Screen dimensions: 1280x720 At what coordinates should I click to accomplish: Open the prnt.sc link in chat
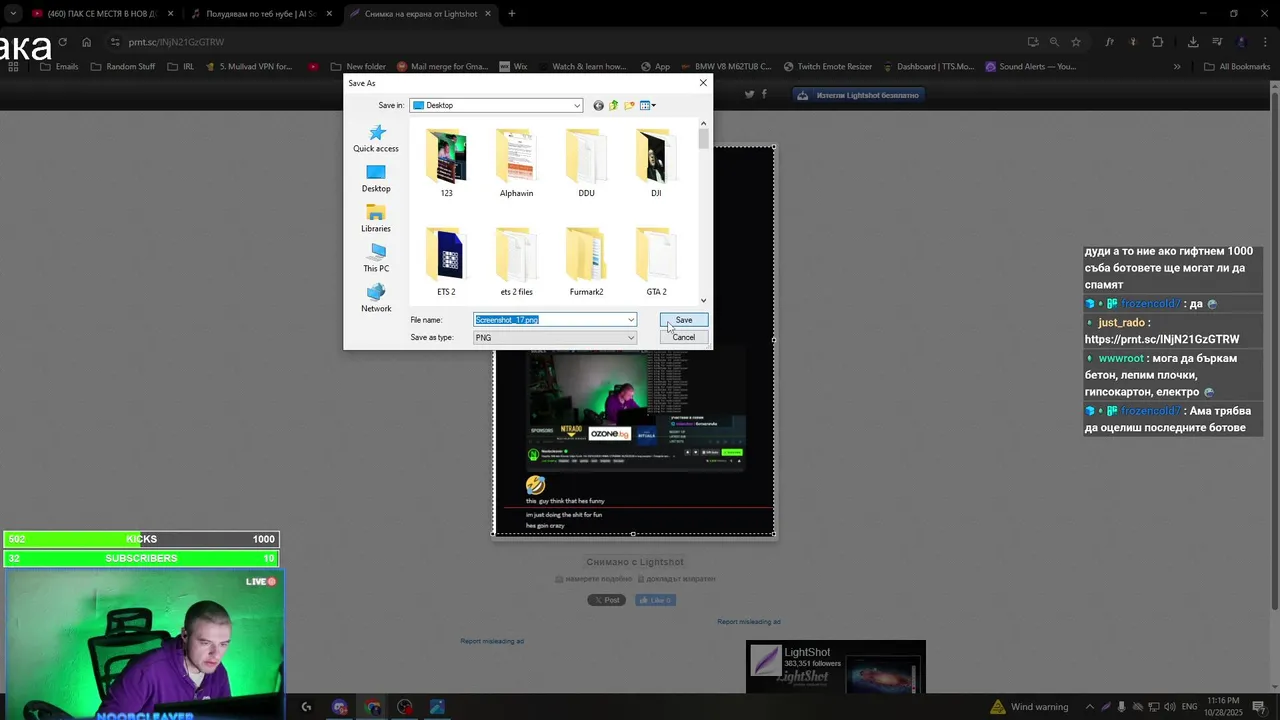pos(1162,339)
